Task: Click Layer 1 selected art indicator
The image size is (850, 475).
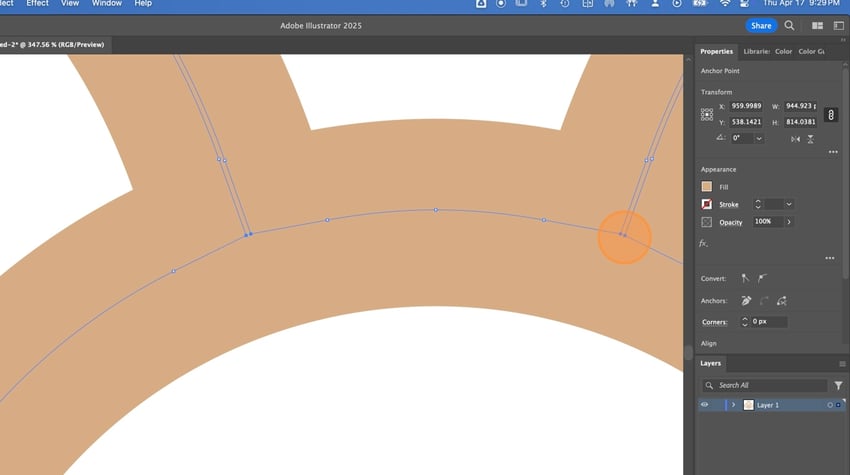Action: click(838, 405)
